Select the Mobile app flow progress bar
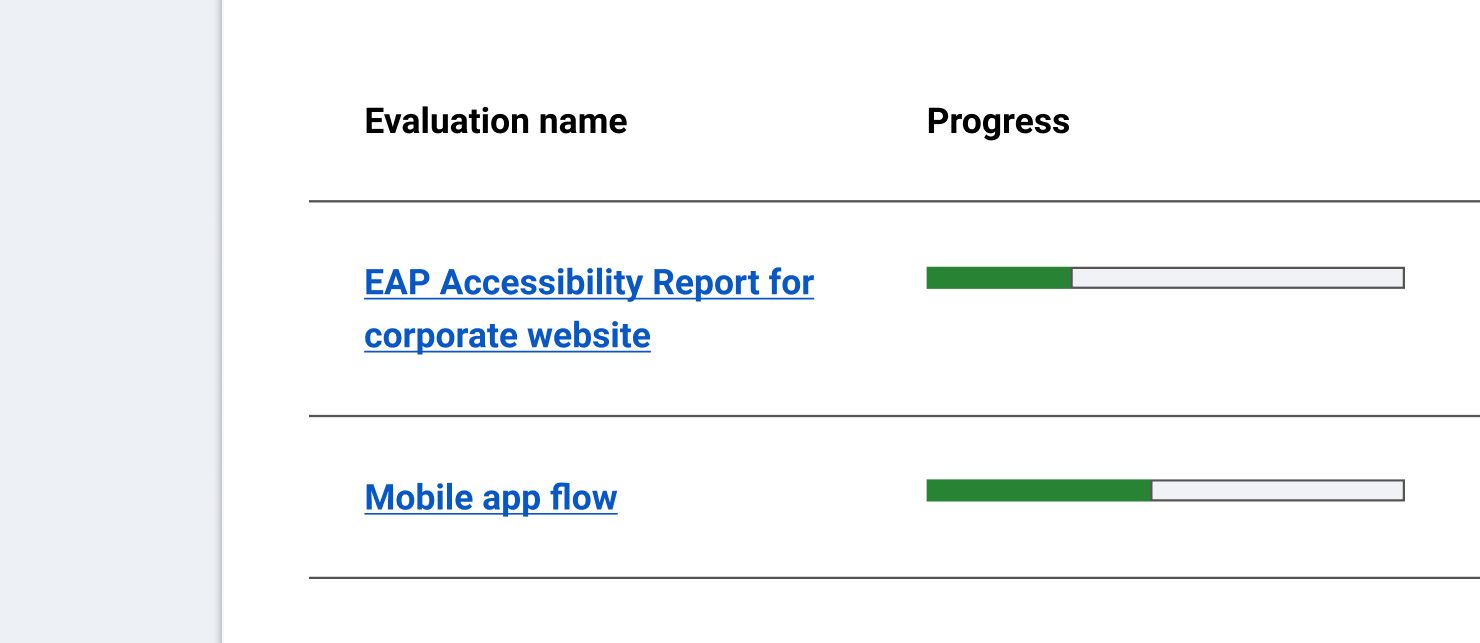Image resolution: width=1480 pixels, height=643 pixels. pyautogui.click(x=1166, y=490)
